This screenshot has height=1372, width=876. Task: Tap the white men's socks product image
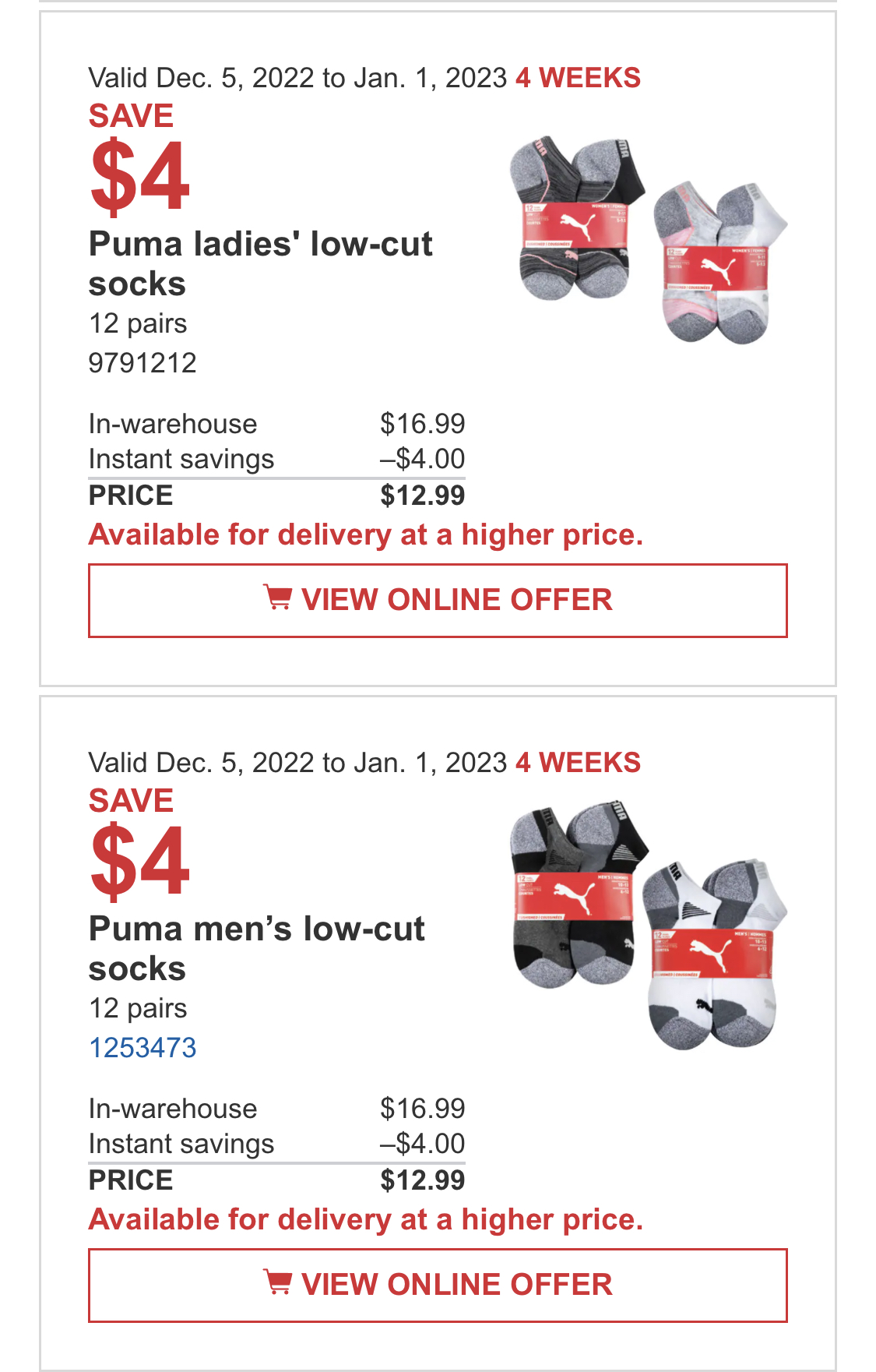tap(715, 955)
